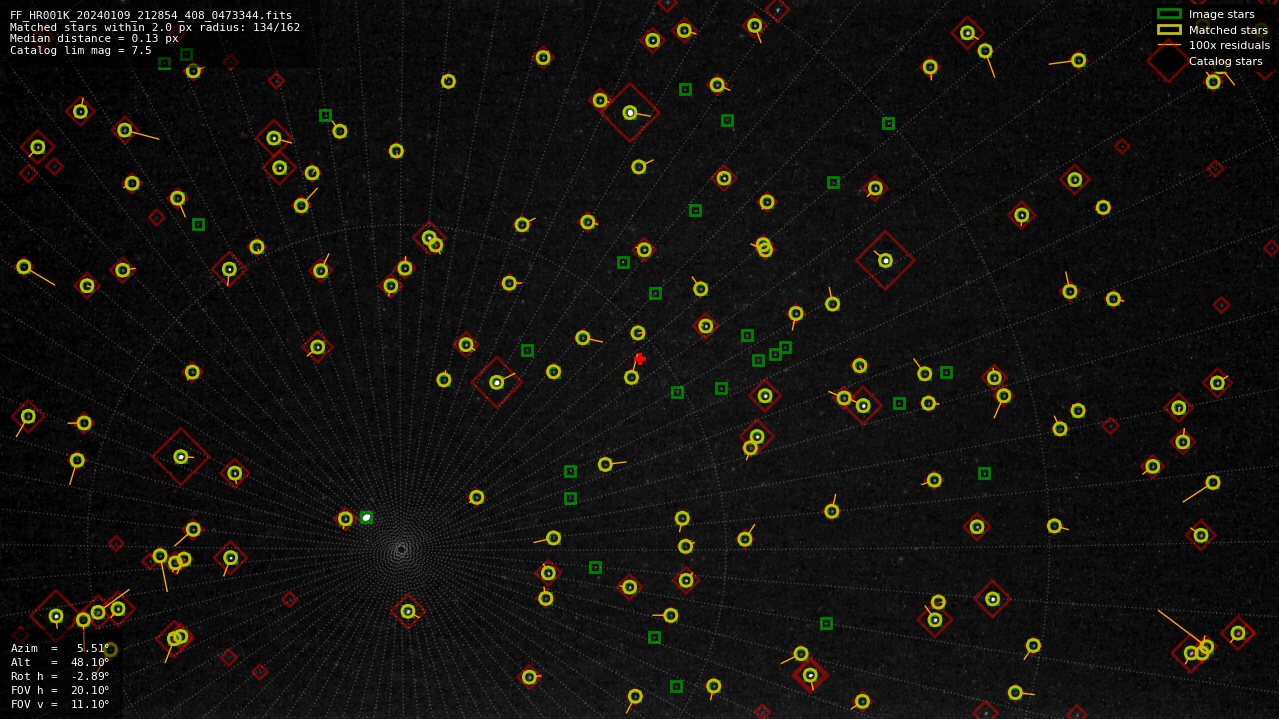The width and height of the screenshot is (1279, 719).
Task: Click the orange 100x residuals legend line
Action: (x=1169, y=45)
